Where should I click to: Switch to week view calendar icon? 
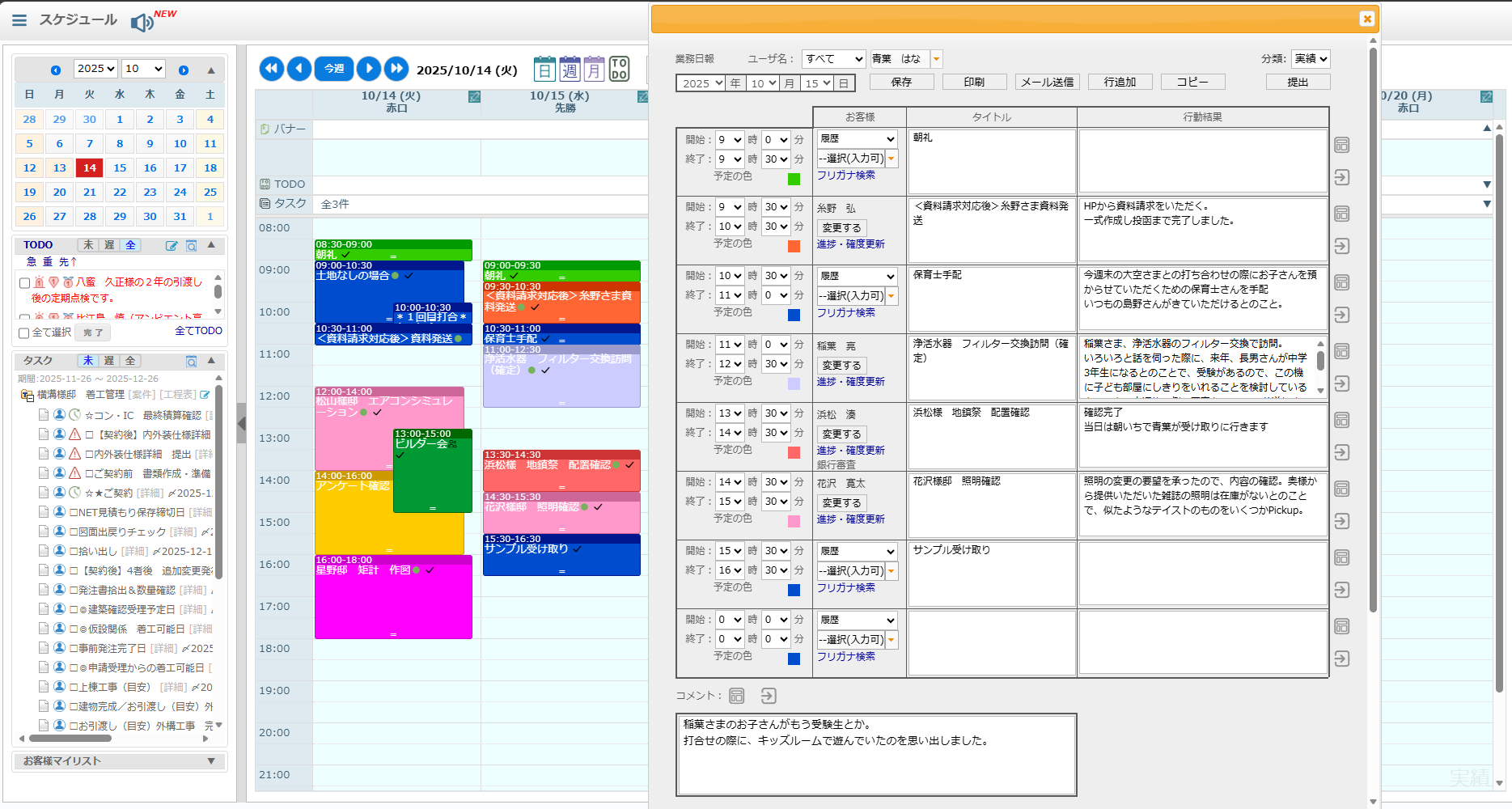[x=570, y=70]
